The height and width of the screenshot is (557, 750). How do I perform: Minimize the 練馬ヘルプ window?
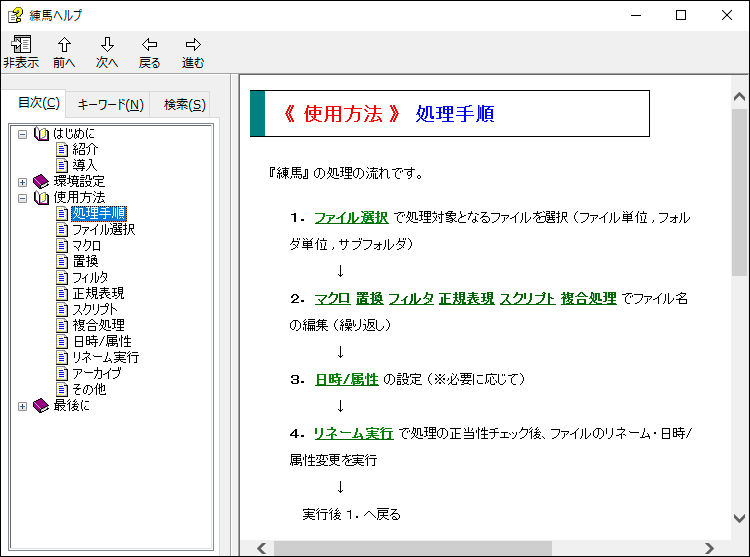(x=636, y=15)
